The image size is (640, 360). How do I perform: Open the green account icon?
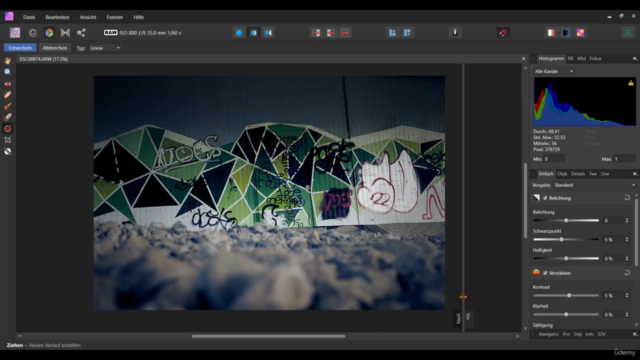628,33
